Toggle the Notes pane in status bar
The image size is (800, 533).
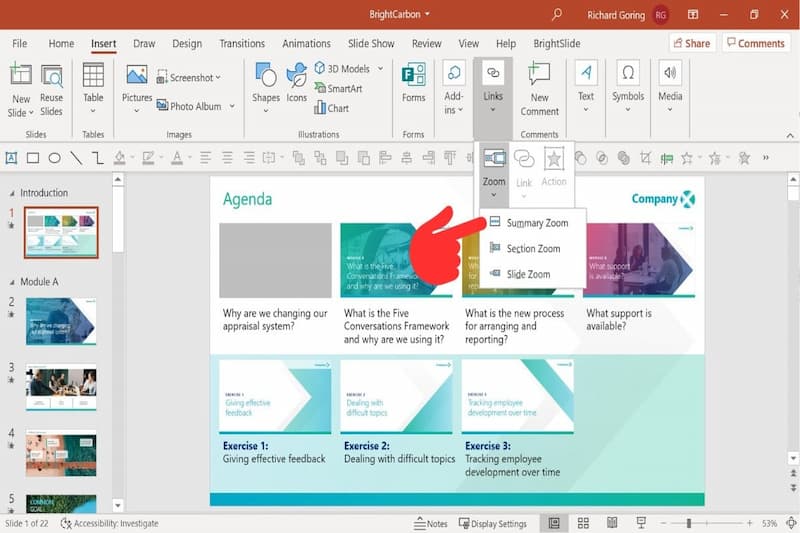point(431,523)
